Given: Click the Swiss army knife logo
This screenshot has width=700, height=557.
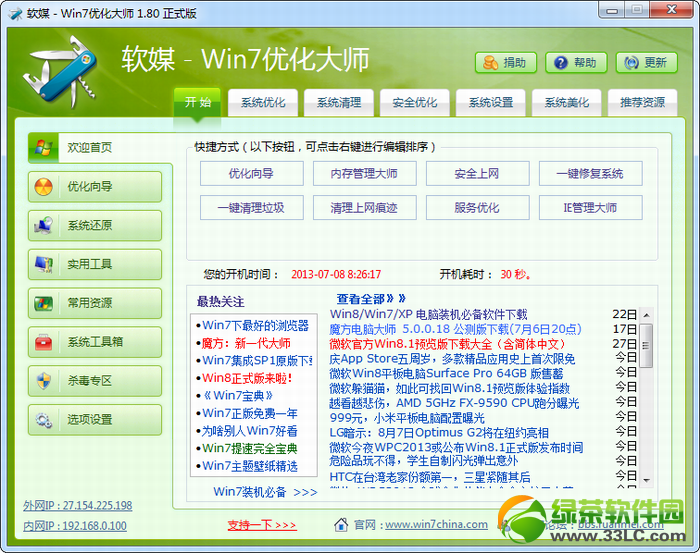Looking at the screenshot, I should (x=60, y=71).
